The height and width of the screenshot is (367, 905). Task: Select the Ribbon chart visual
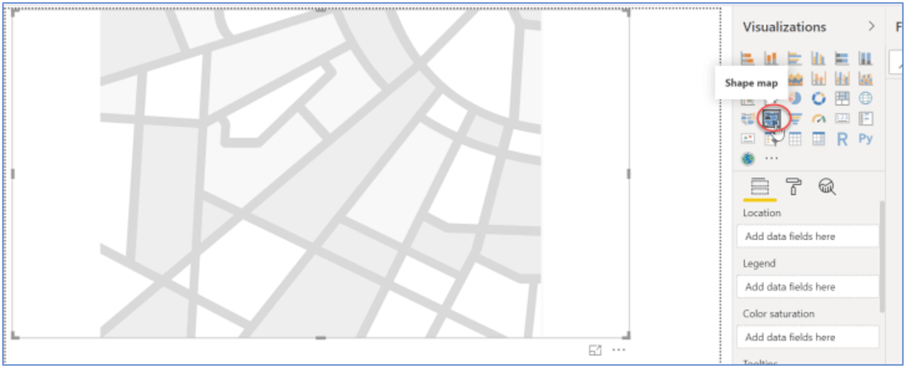[x=865, y=78]
